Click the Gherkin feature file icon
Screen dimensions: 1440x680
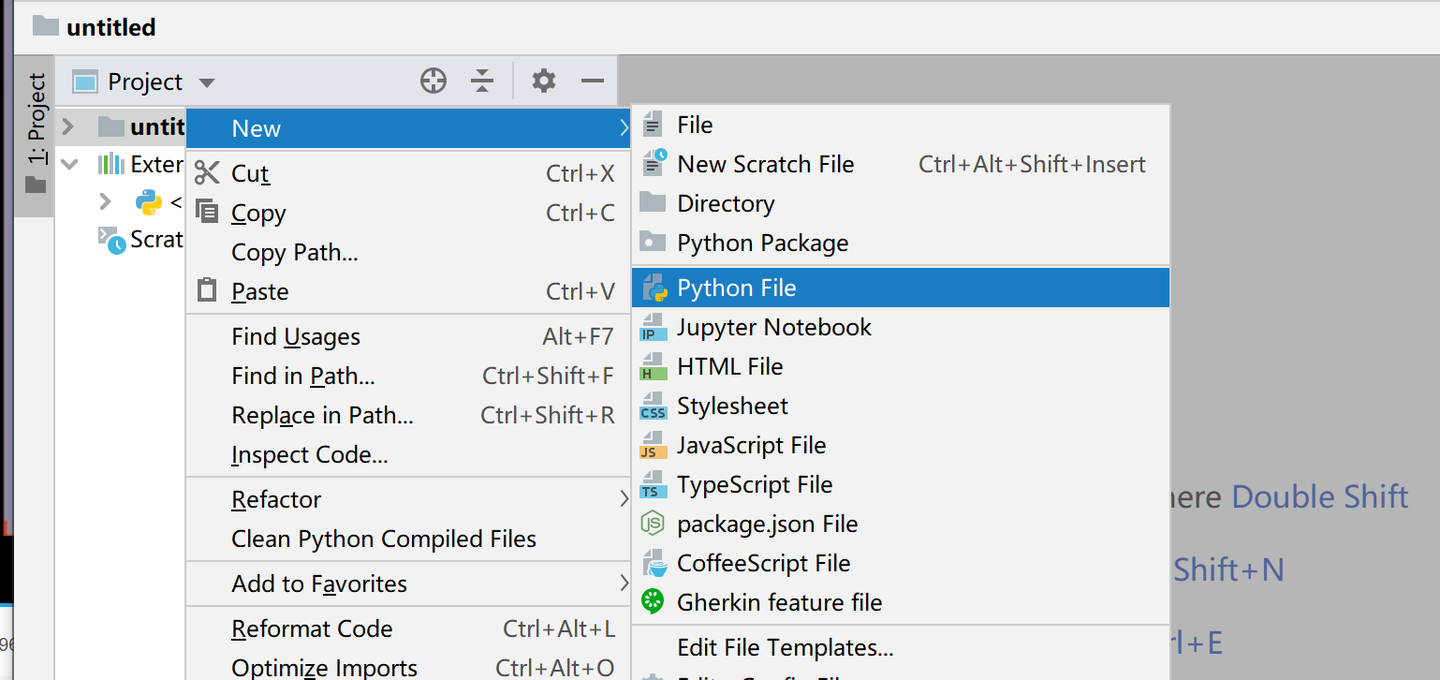point(653,602)
